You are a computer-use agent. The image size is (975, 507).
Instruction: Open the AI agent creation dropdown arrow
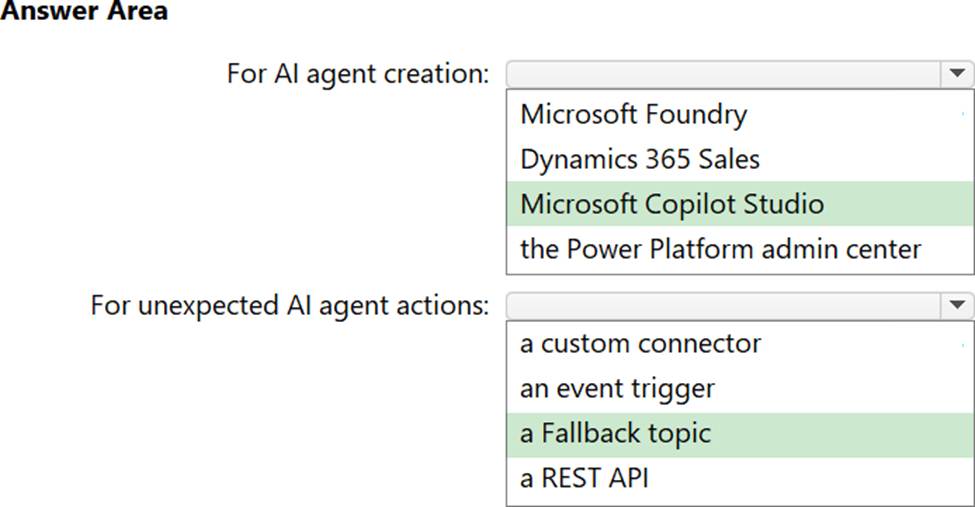tap(957, 74)
